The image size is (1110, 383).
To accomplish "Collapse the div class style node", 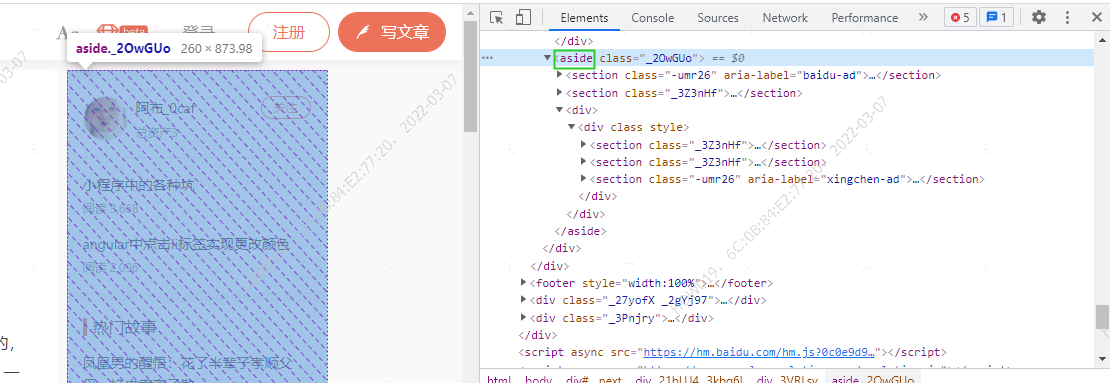I will click(x=571, y=127).
